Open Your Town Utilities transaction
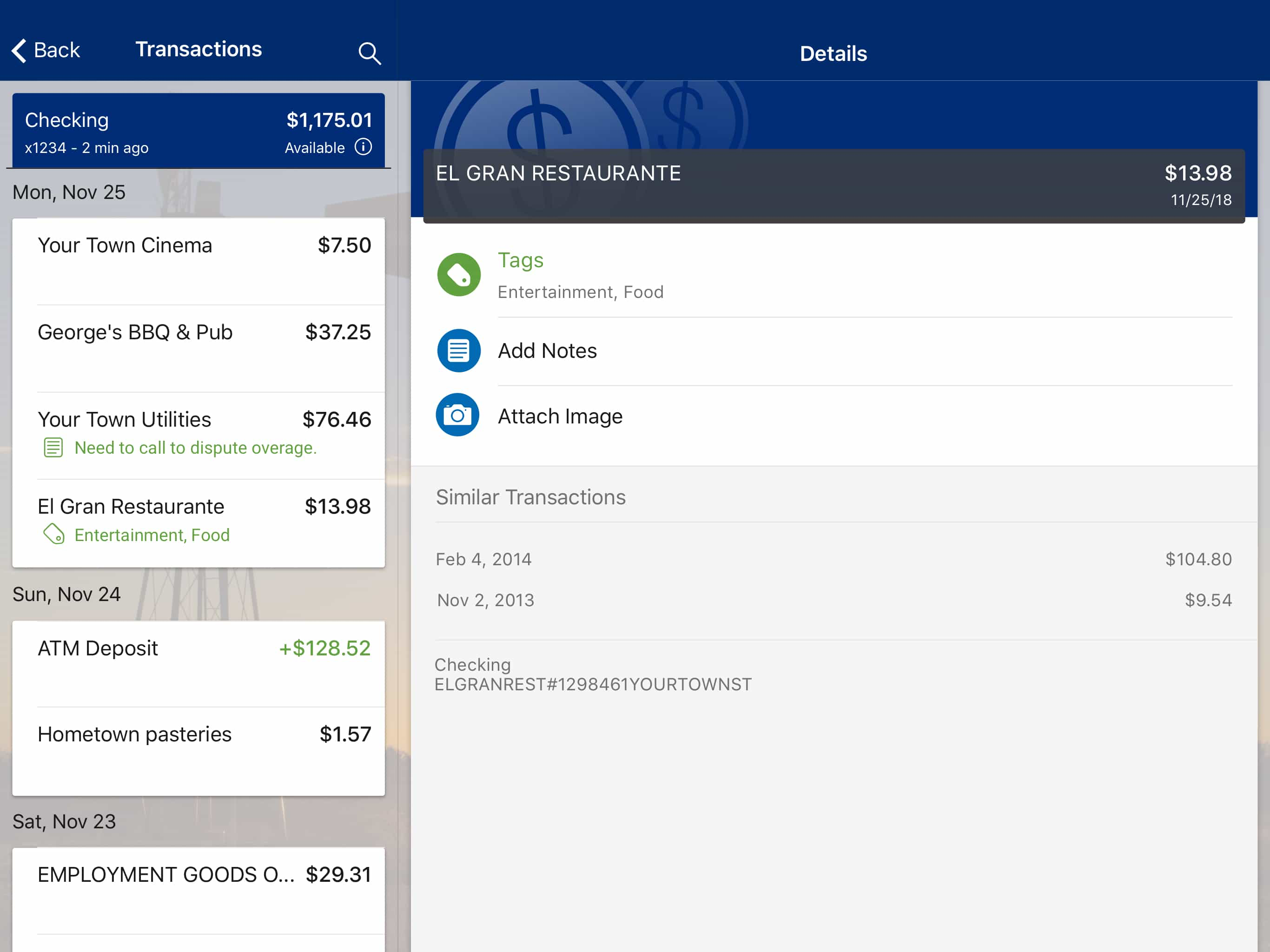This screenshot has height=952, width=1270. (198, 436)
